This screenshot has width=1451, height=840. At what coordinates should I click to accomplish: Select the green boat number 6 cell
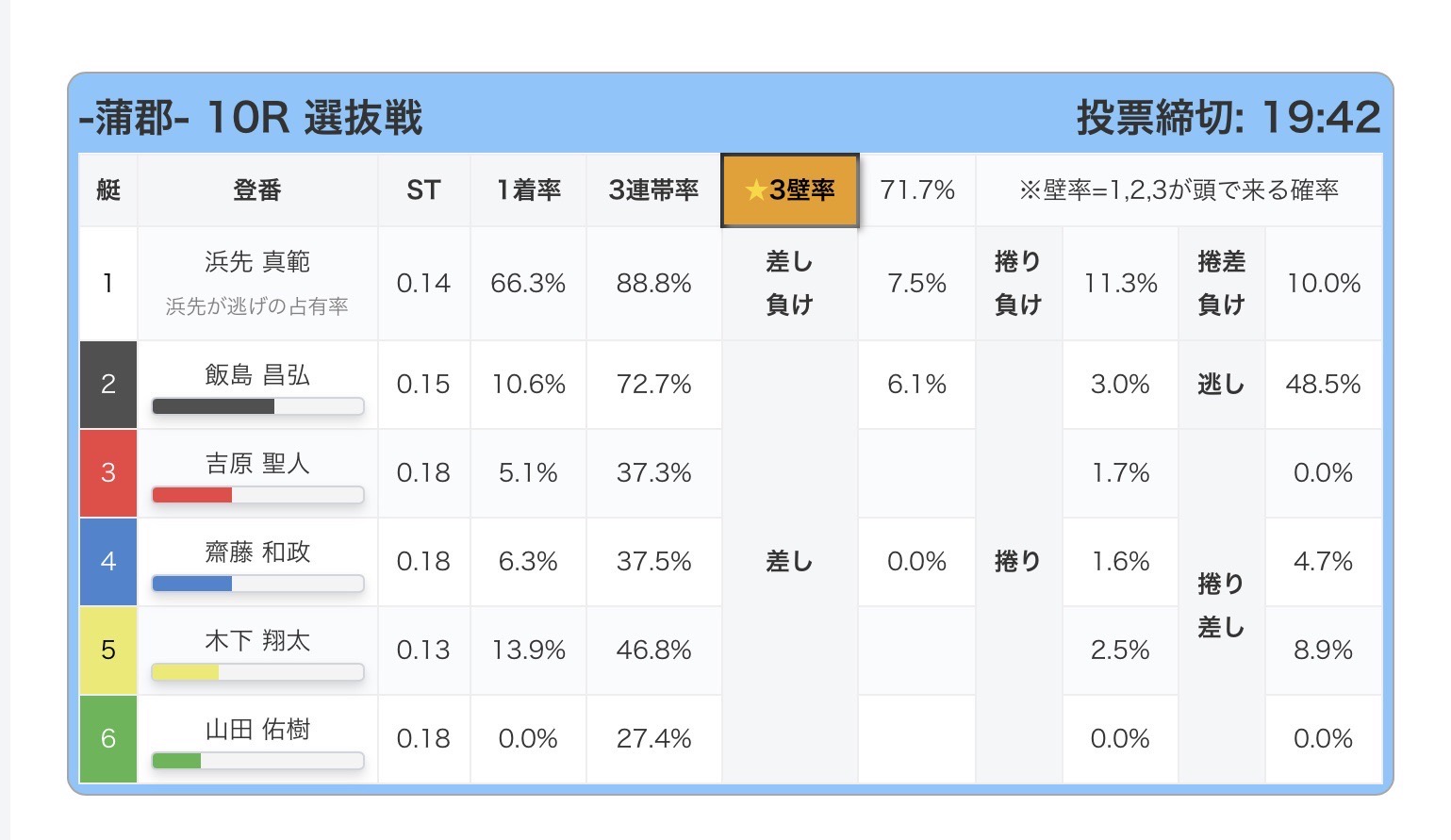[108, 739]
